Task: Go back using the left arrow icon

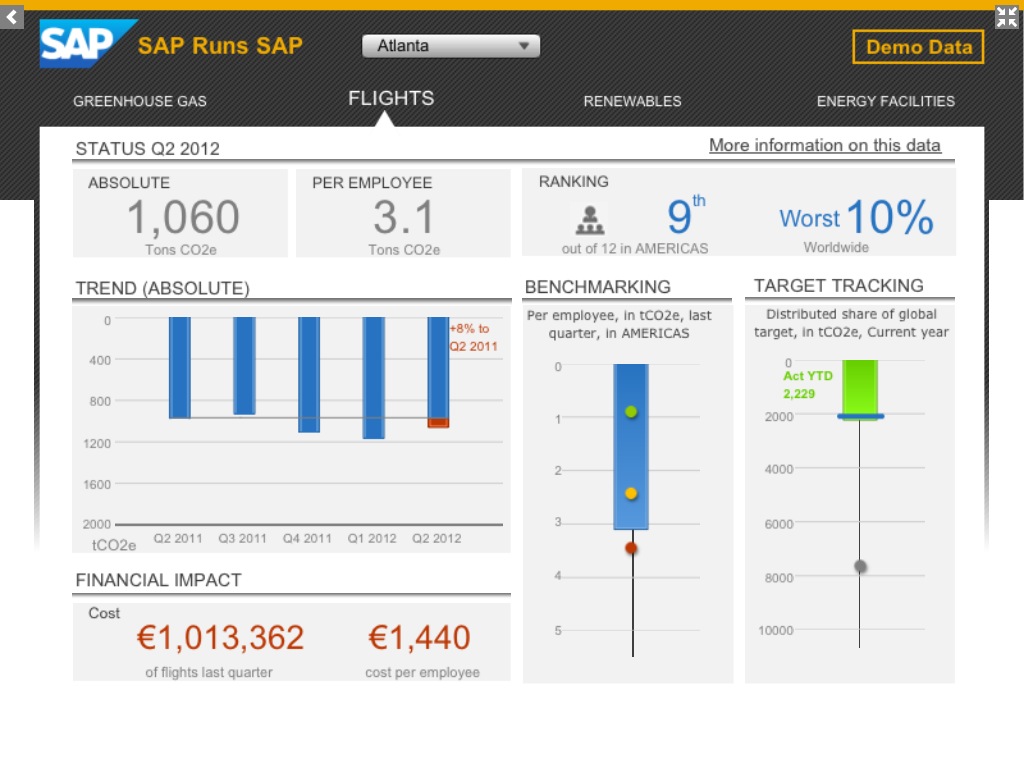Action: 12,17
